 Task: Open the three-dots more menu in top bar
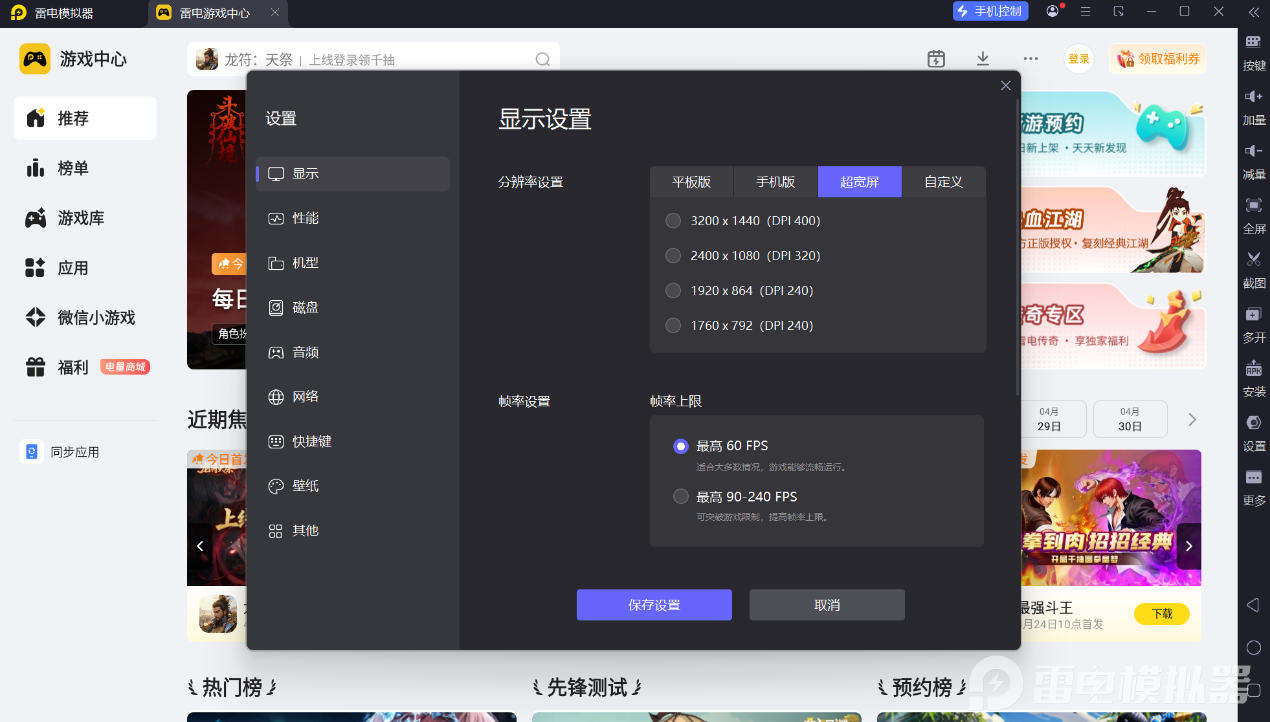[1030, 59]
